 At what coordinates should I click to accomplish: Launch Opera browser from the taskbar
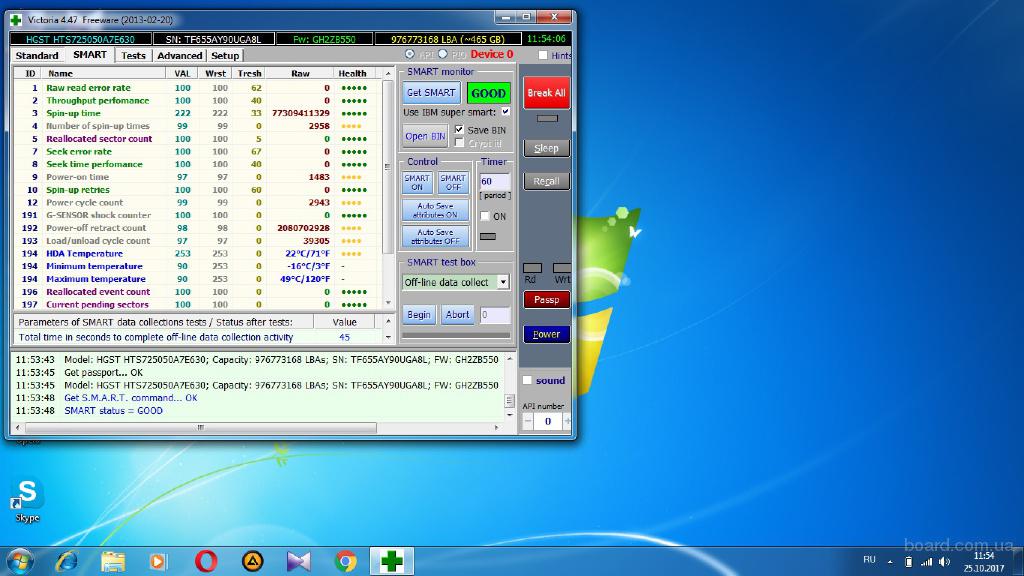tap(206, 561)
